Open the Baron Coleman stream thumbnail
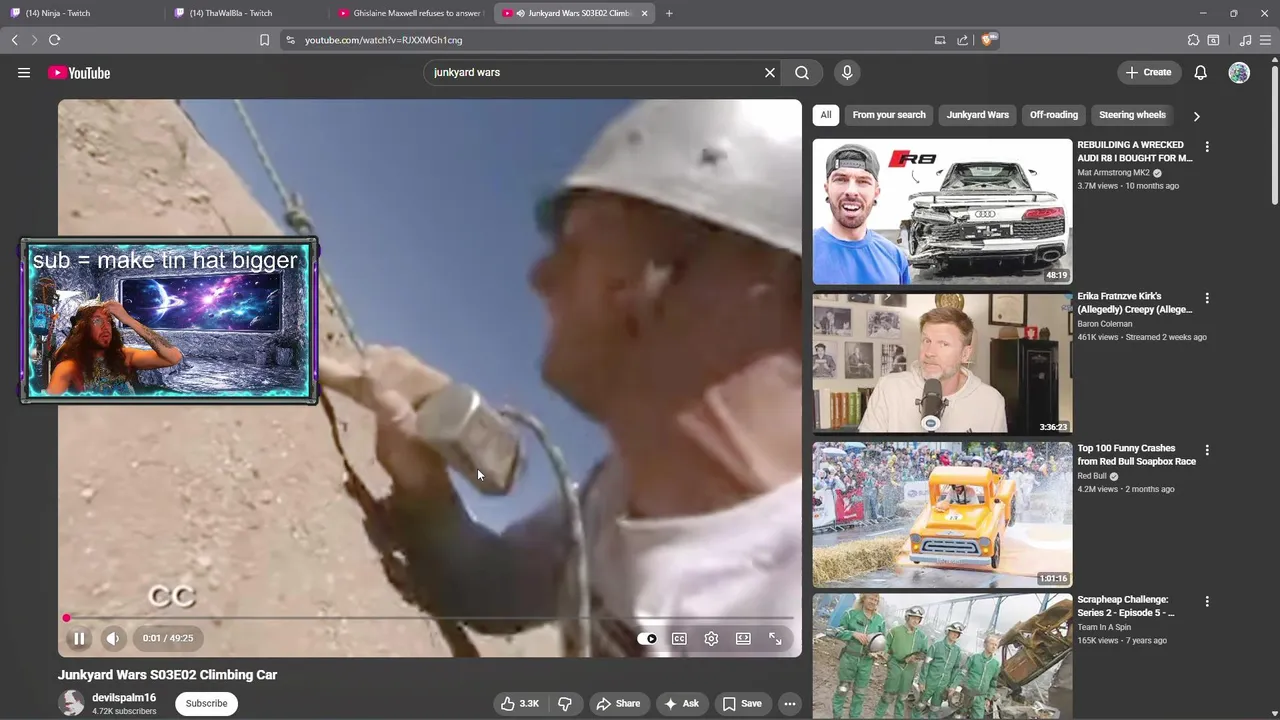The height and width of the screenshot is (720, 1280). pos(942,363)
